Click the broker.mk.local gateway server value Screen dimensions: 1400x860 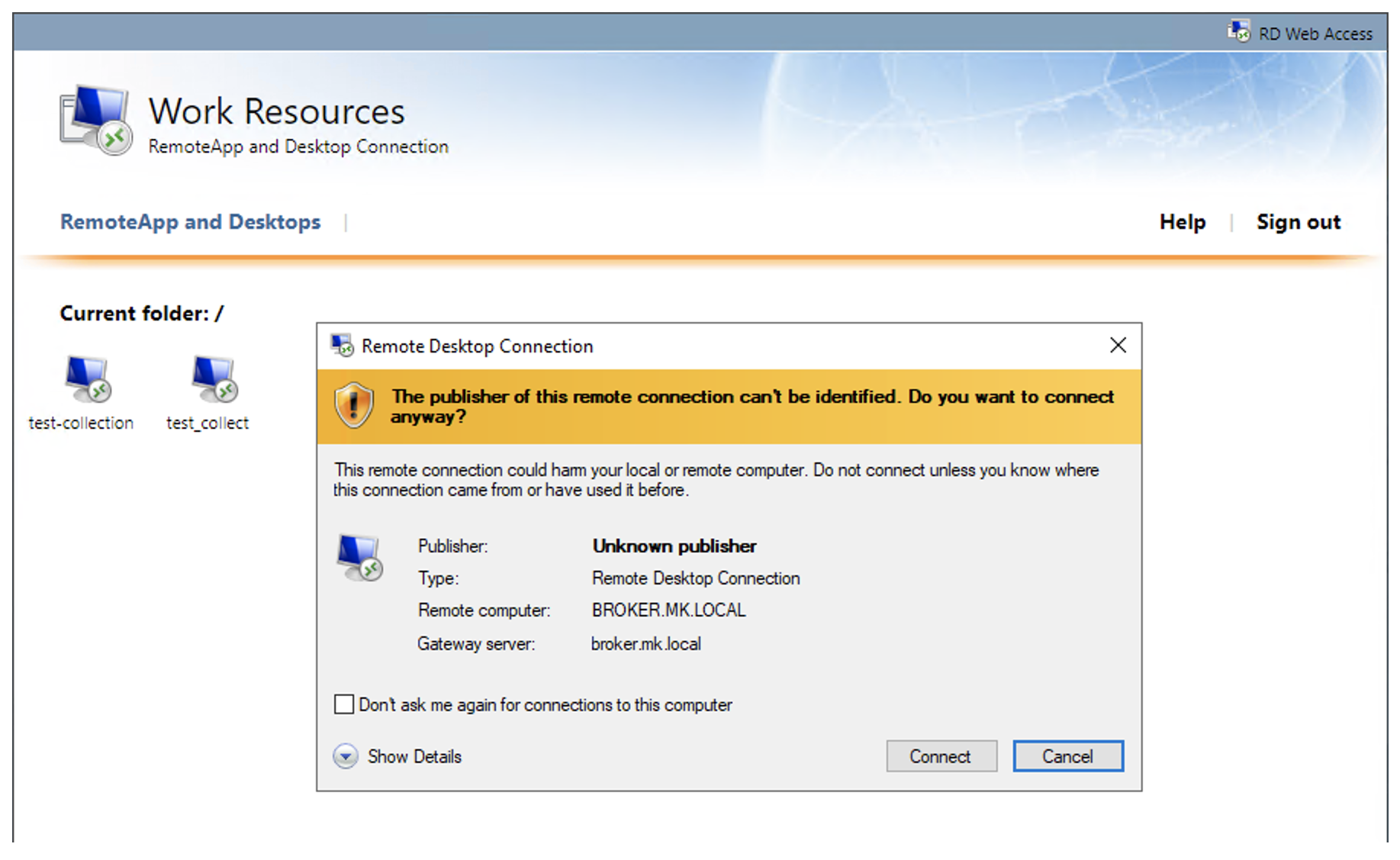coord(645,644)
